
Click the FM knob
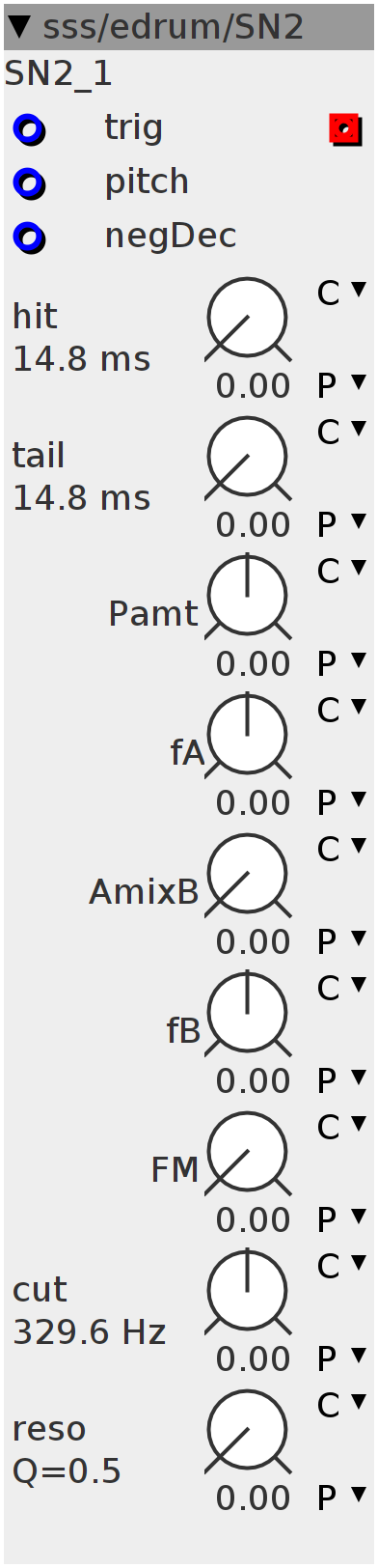pos(248,1154)
